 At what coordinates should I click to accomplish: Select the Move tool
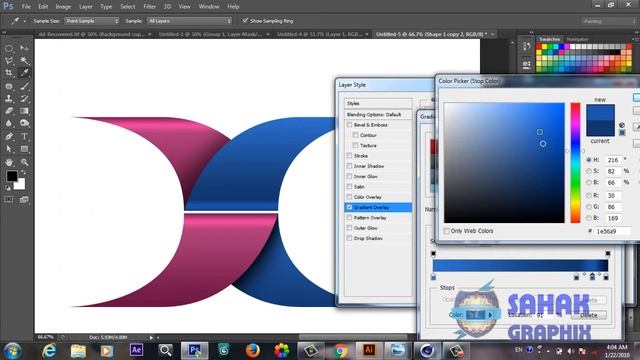coord(24,49)
